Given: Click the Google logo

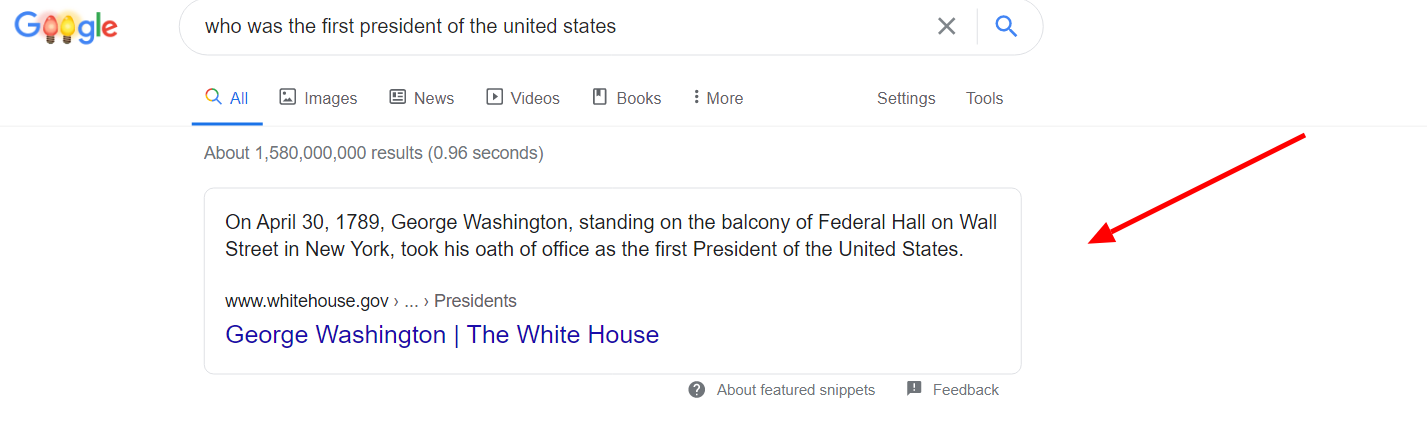Looking at the screenshot, I should pyautogui.click(x=66, y=28).
